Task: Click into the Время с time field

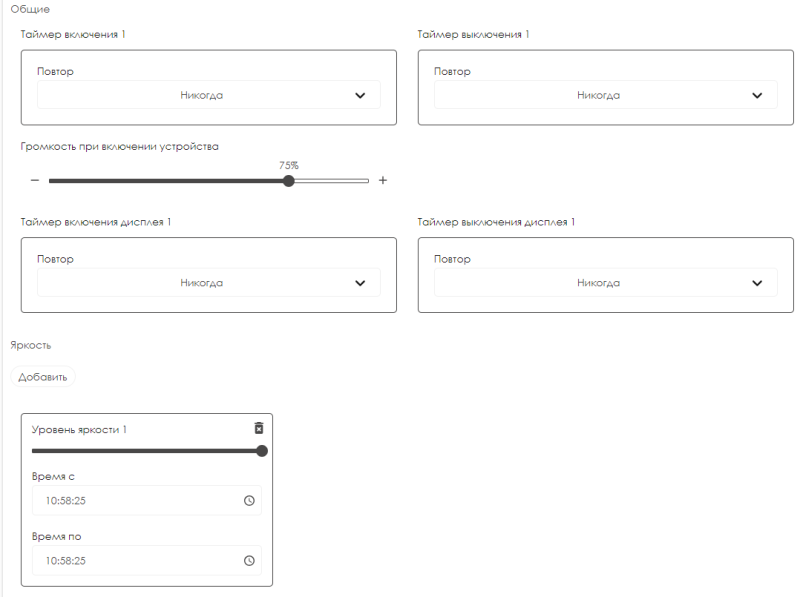Action: pos(130,501)
